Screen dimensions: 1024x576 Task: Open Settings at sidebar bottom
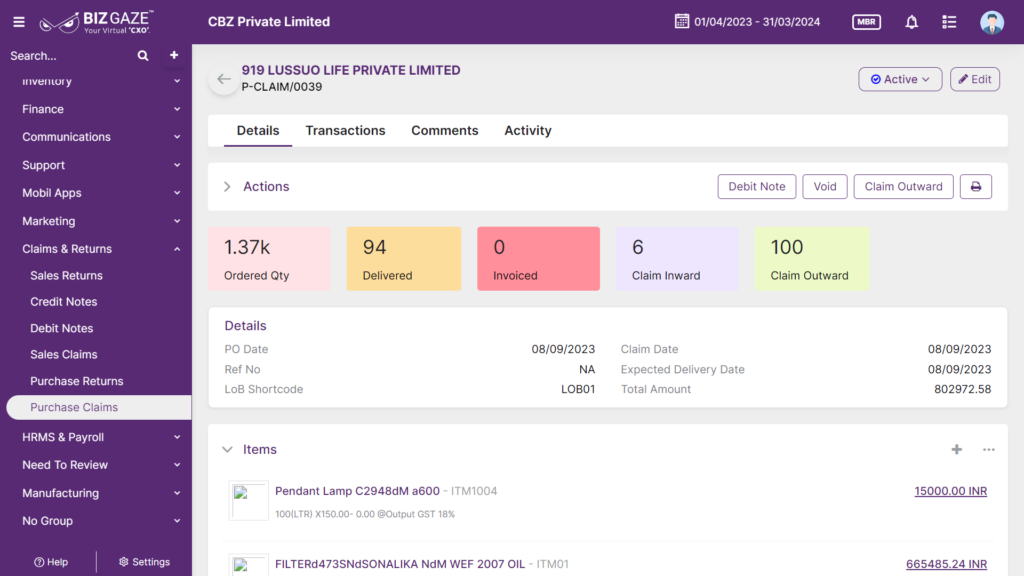[144, 562]
